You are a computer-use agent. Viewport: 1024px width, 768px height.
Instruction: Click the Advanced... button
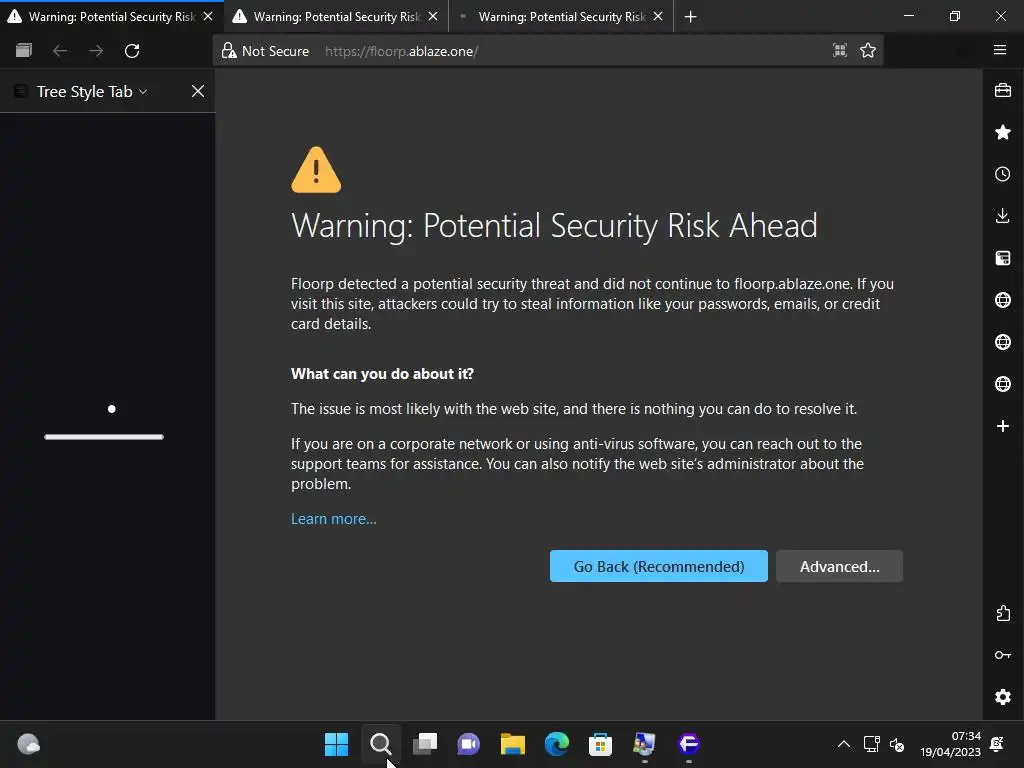tap(839, 566)
